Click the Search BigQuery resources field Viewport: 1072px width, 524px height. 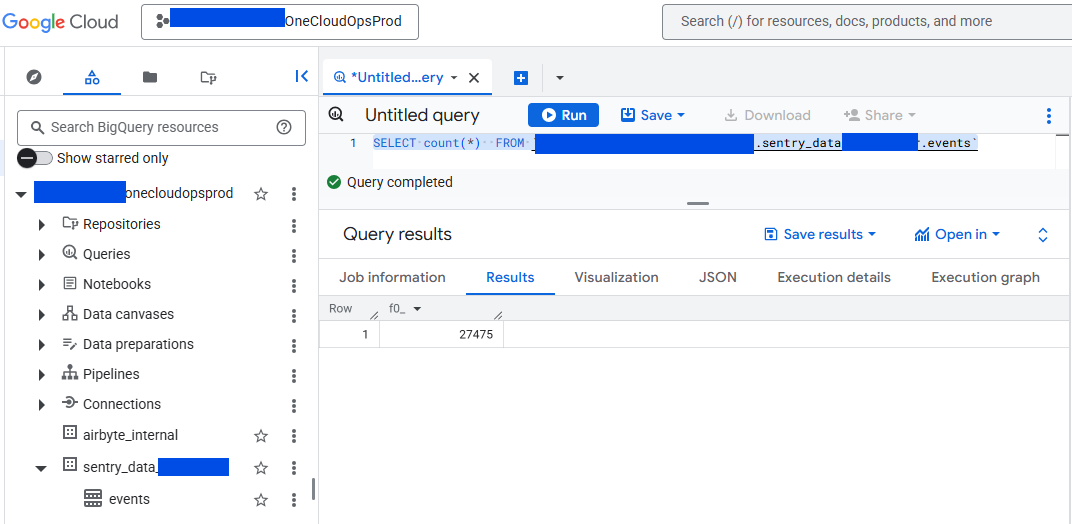161,127
